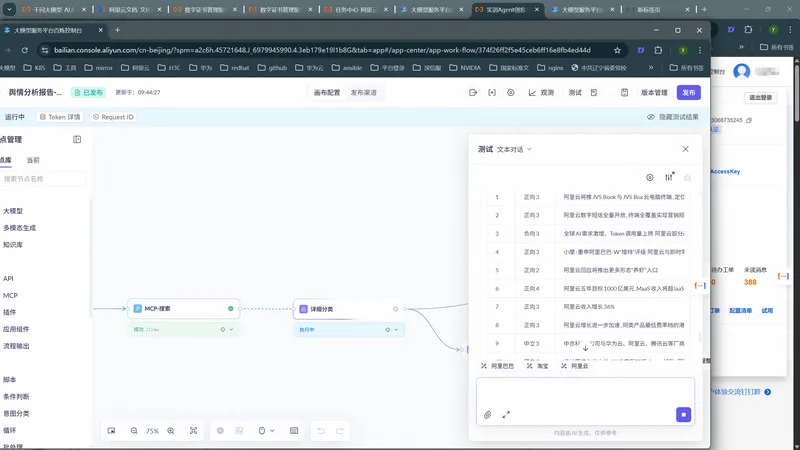Close the test panel with X
Image resolution: width=800 pixels, height=450 pixels.
pos(685,149)
